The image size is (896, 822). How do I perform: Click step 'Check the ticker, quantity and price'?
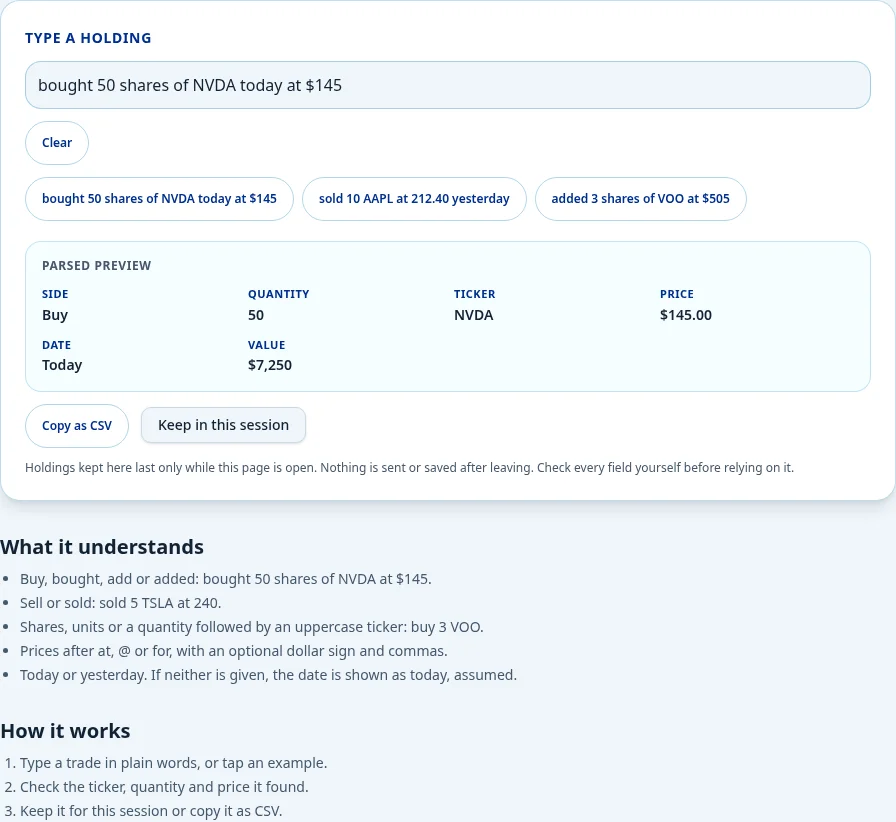click(164, 787)
